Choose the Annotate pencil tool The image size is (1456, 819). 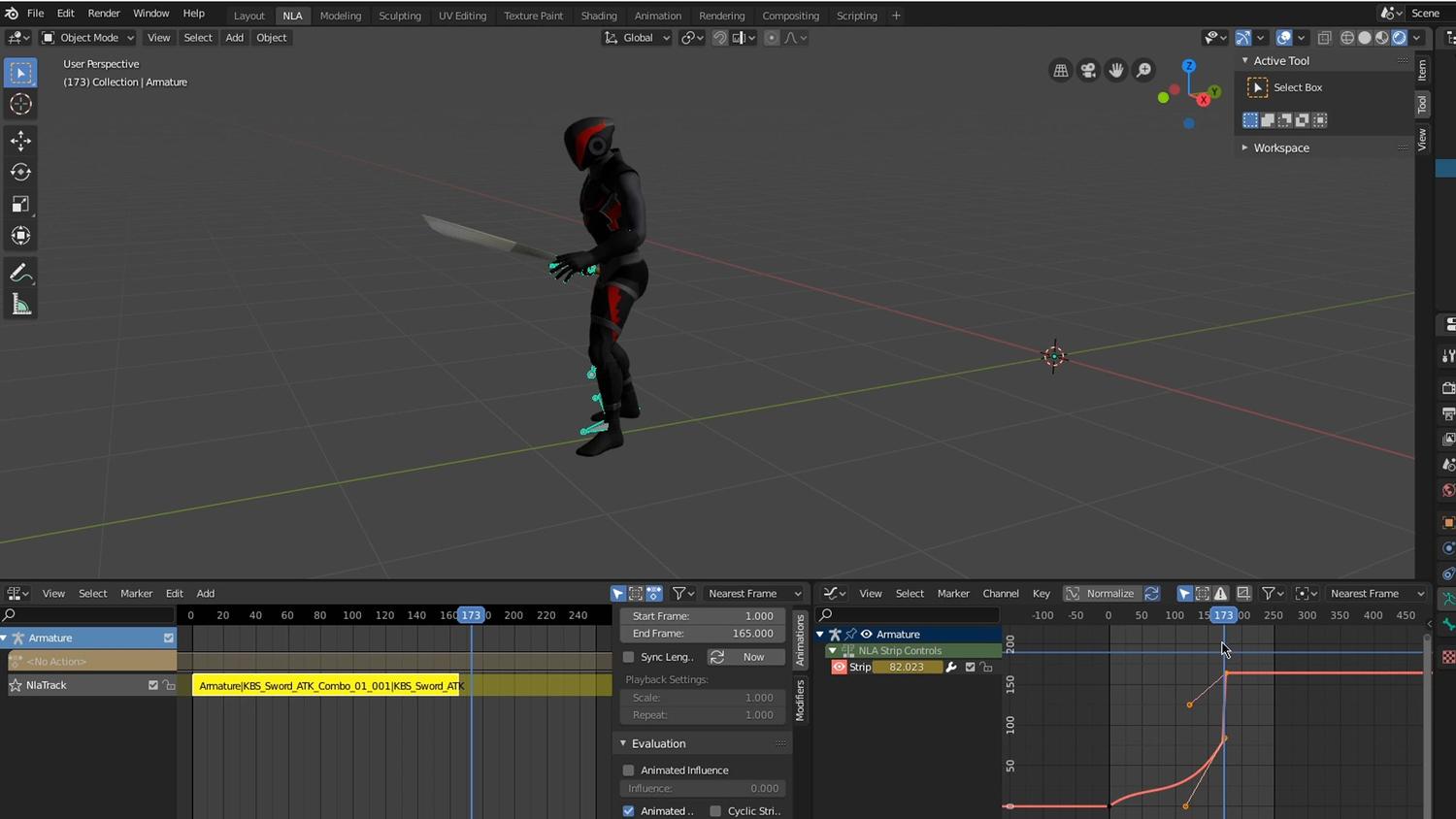coord(20,275)
